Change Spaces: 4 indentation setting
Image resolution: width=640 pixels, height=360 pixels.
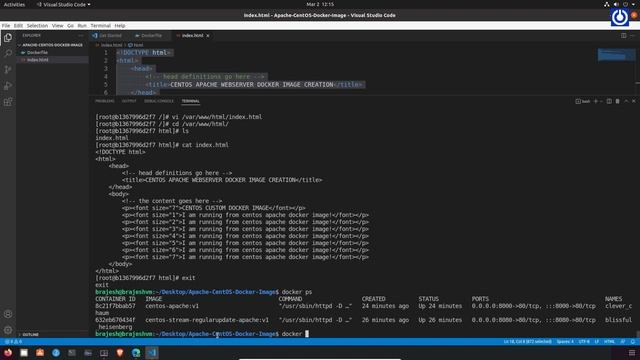[565, 342]
